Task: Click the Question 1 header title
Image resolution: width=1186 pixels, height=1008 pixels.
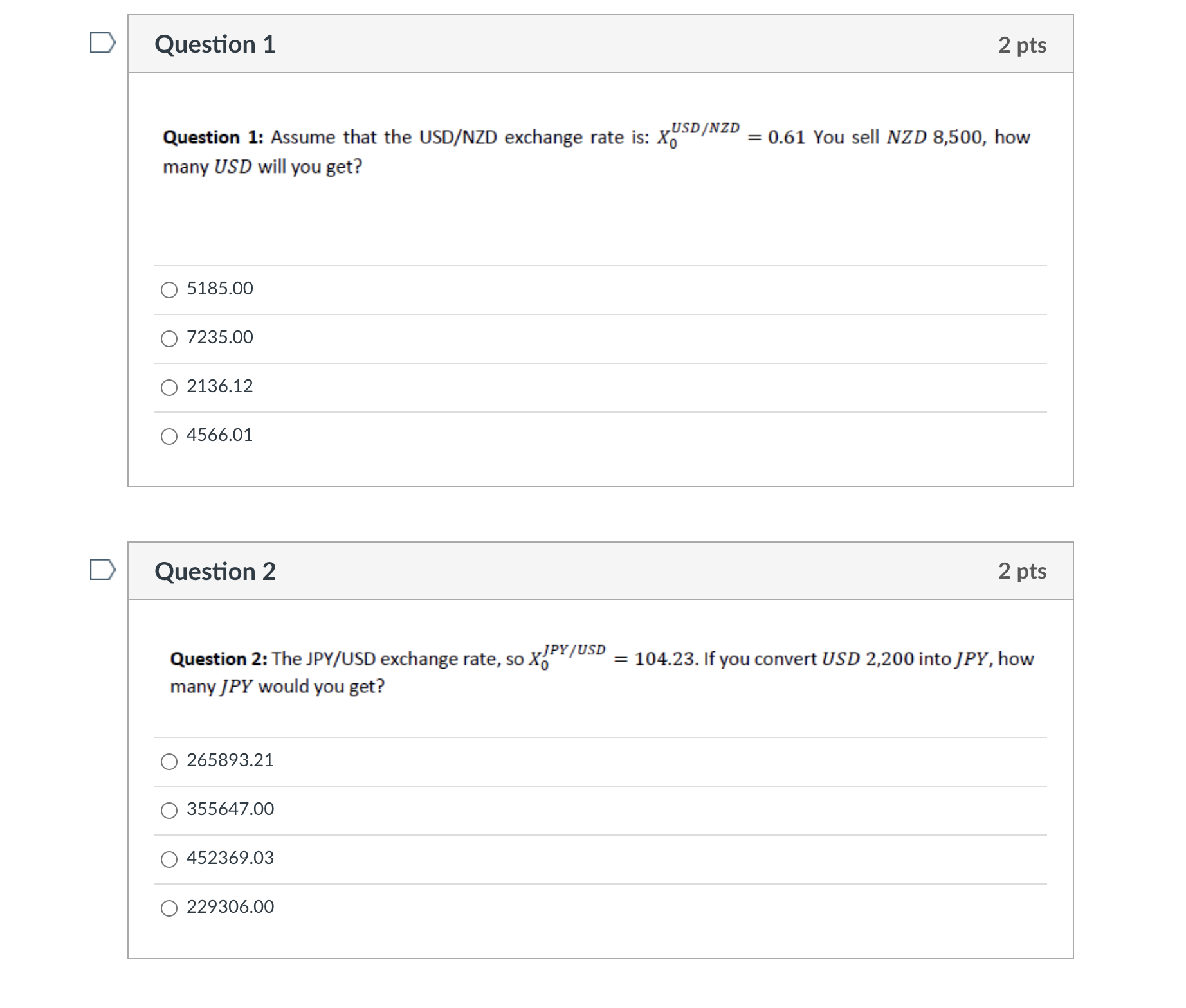Action: click(x=216, y=44)
